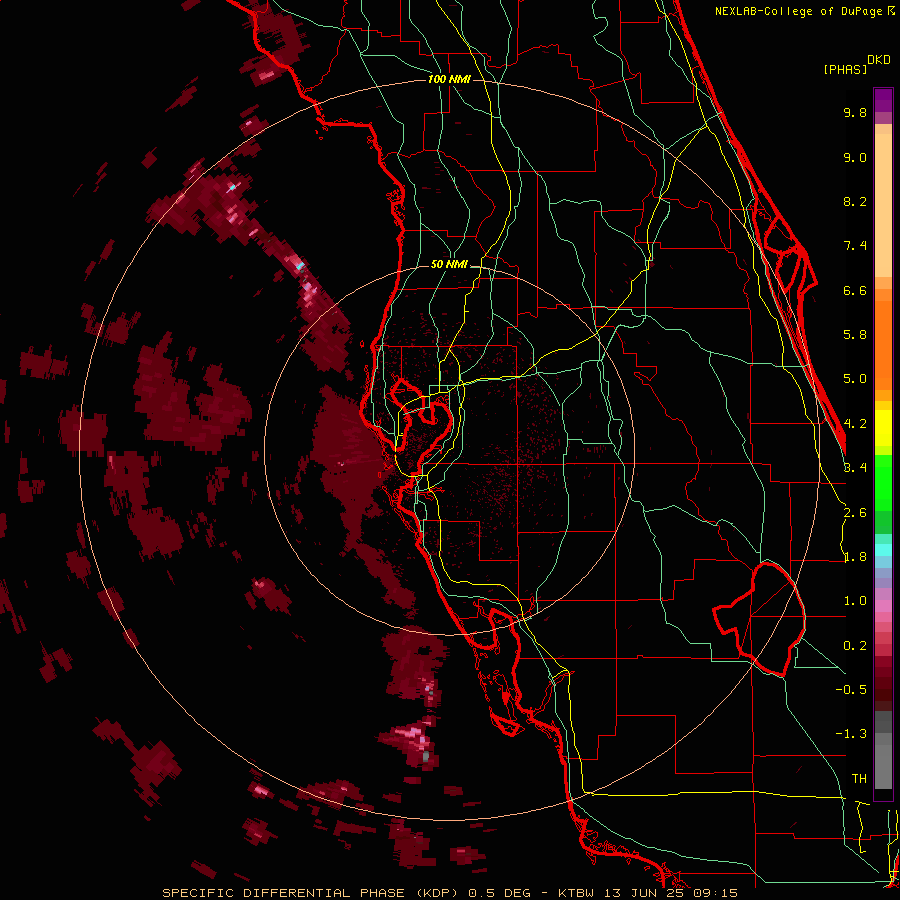Screen dimensions: 900x900
Task: Select the 5.8 legend value
Action: tap(855, 335)
